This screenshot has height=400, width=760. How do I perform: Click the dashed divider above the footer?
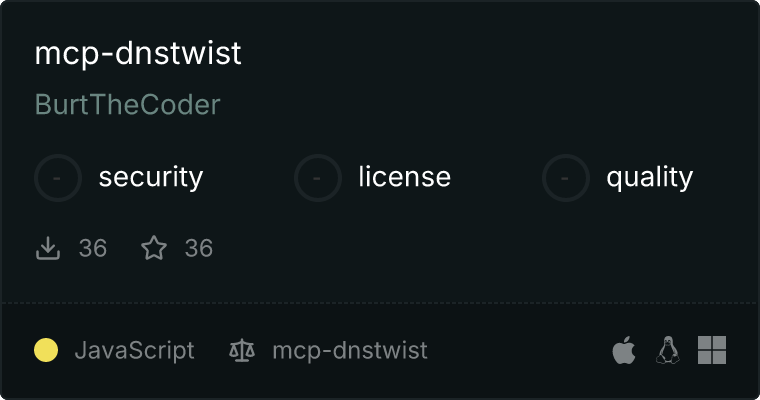(380, 303)
